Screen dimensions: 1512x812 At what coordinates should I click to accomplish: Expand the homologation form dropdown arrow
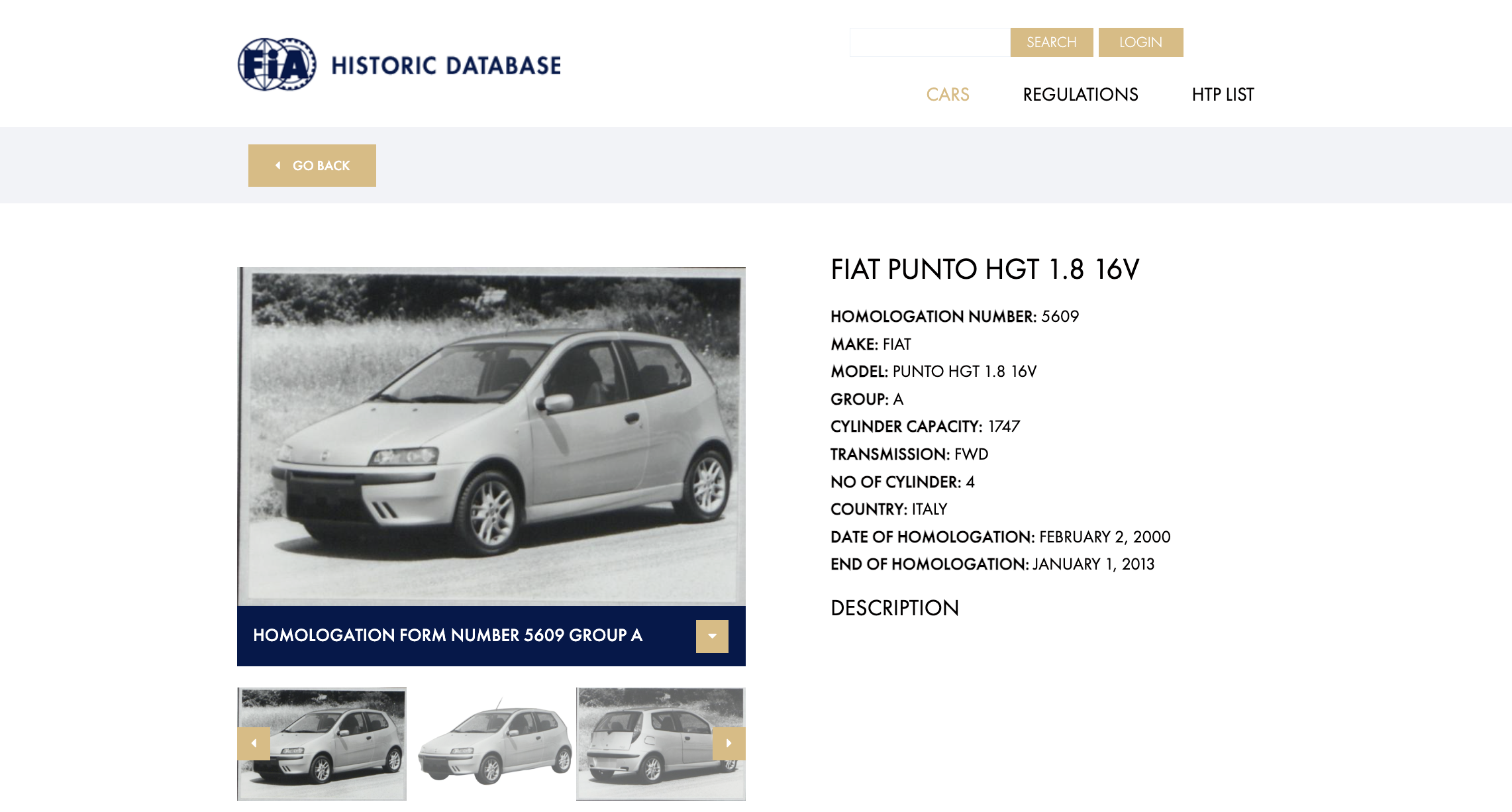tap(712, 636)
